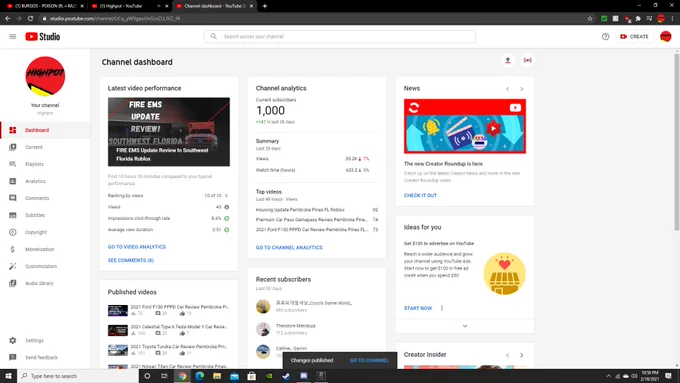Go to previous News card

point(507,89)
